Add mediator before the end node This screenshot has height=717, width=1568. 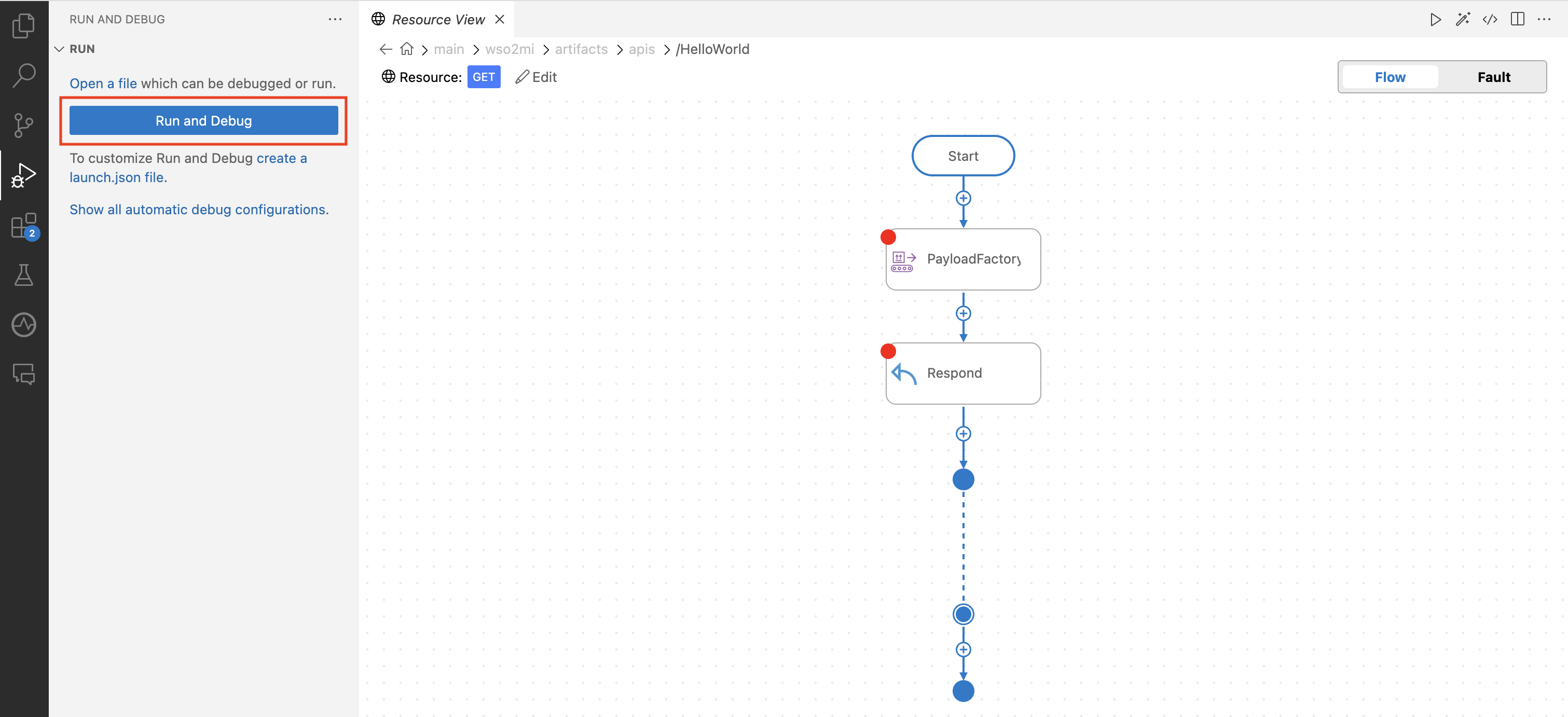click(x=963, y=650)
